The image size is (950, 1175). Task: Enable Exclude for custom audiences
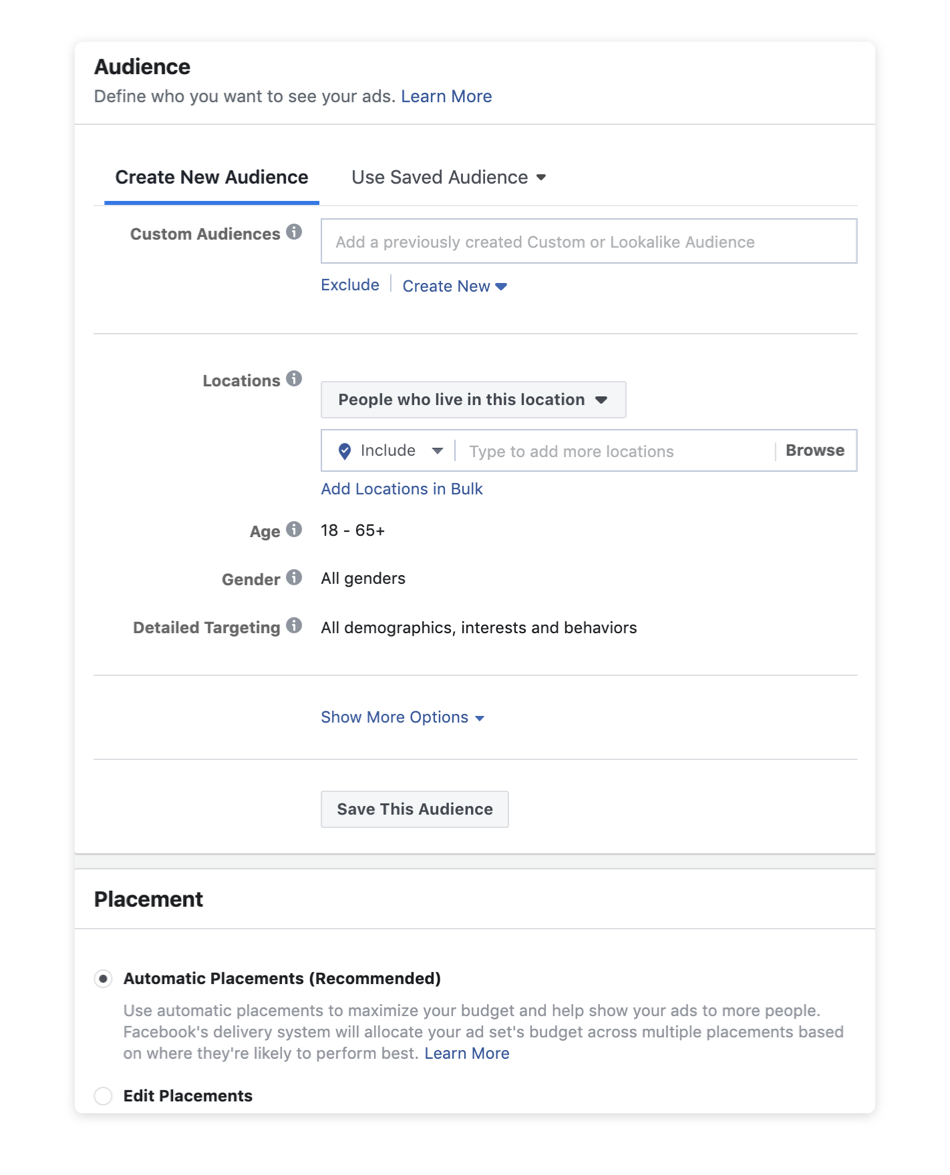[349, 284]
